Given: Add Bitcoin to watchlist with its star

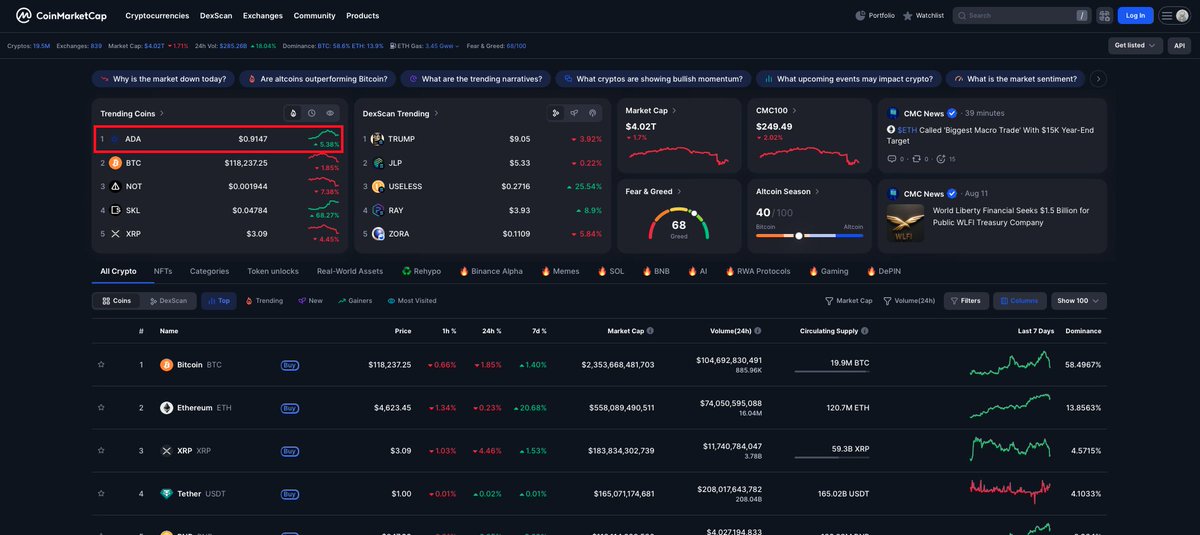Looking at the screenshot, I should point(101,365).
